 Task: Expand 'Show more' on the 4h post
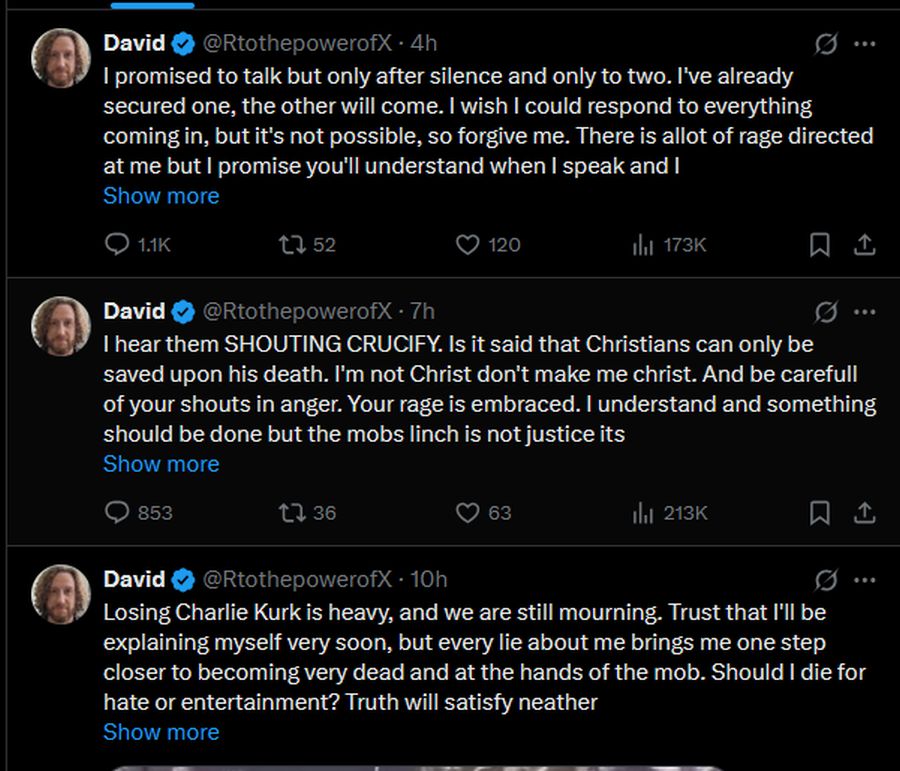pos(161,196)
